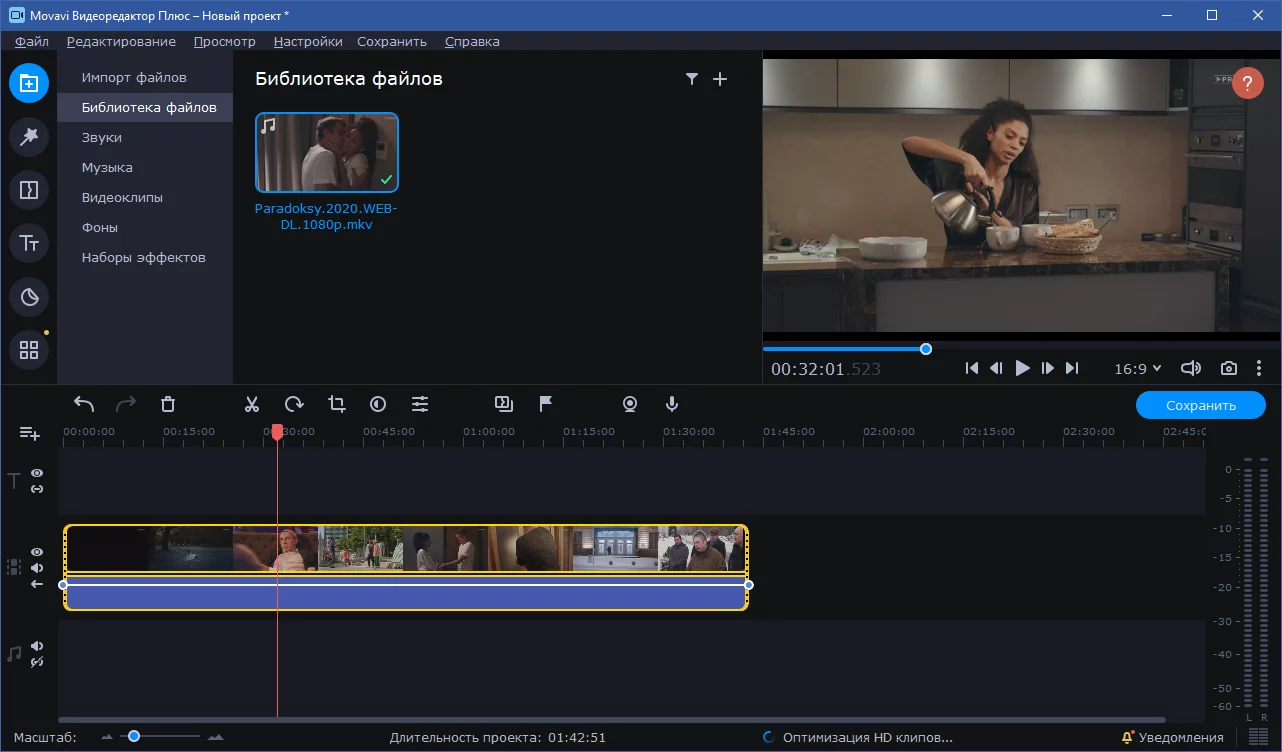The image size is (1282, 752).
Task: Toggle title track link icon
Action: click(37, 489)
